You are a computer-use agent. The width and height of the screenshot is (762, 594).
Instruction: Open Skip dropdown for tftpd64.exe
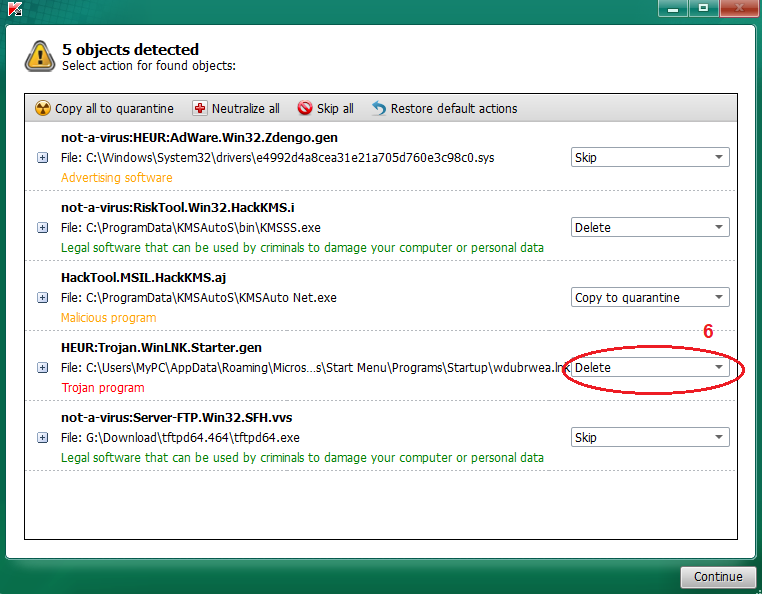pyautogui.click(x=649, y=437)
